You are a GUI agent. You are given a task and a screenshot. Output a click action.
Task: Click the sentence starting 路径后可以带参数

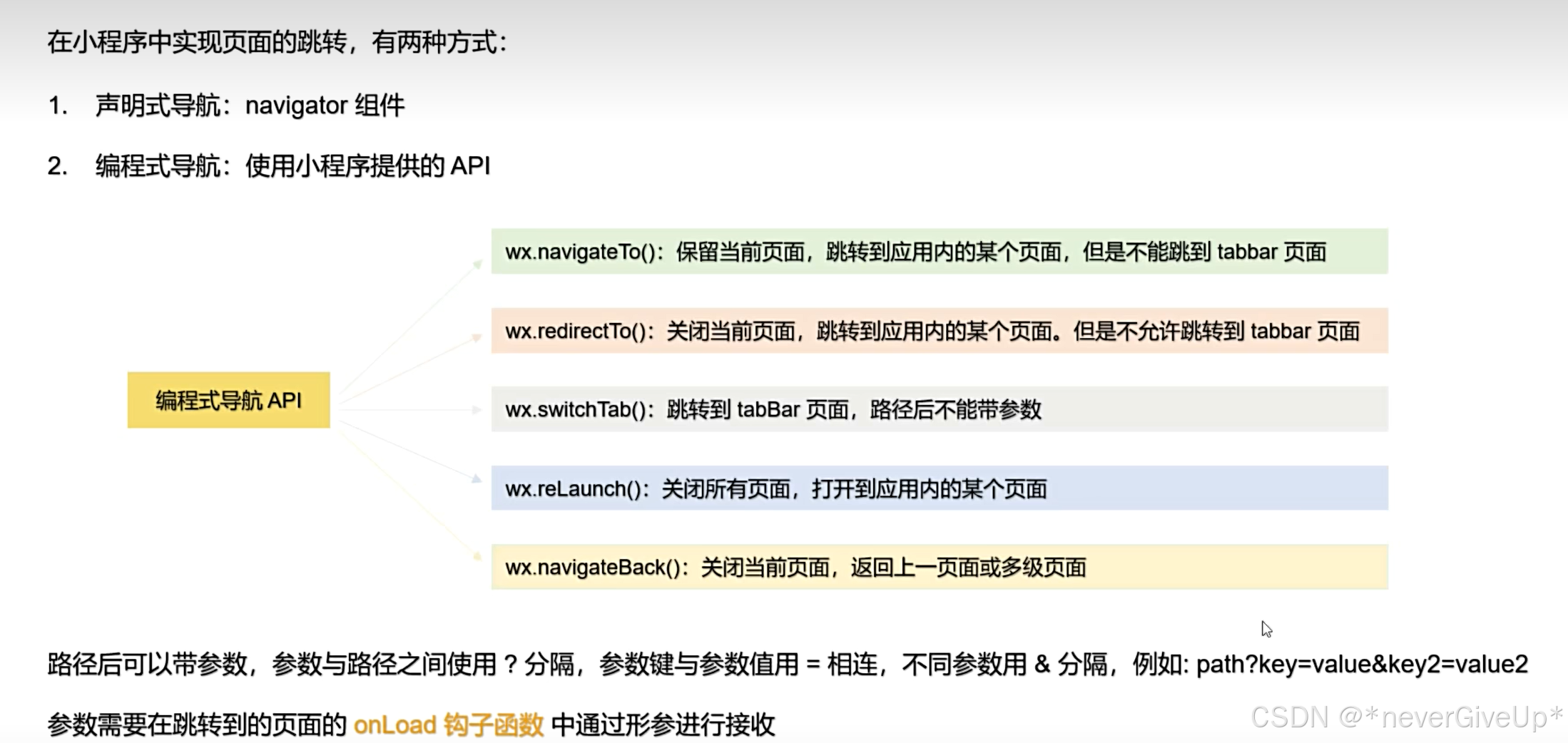pos(788,664)
